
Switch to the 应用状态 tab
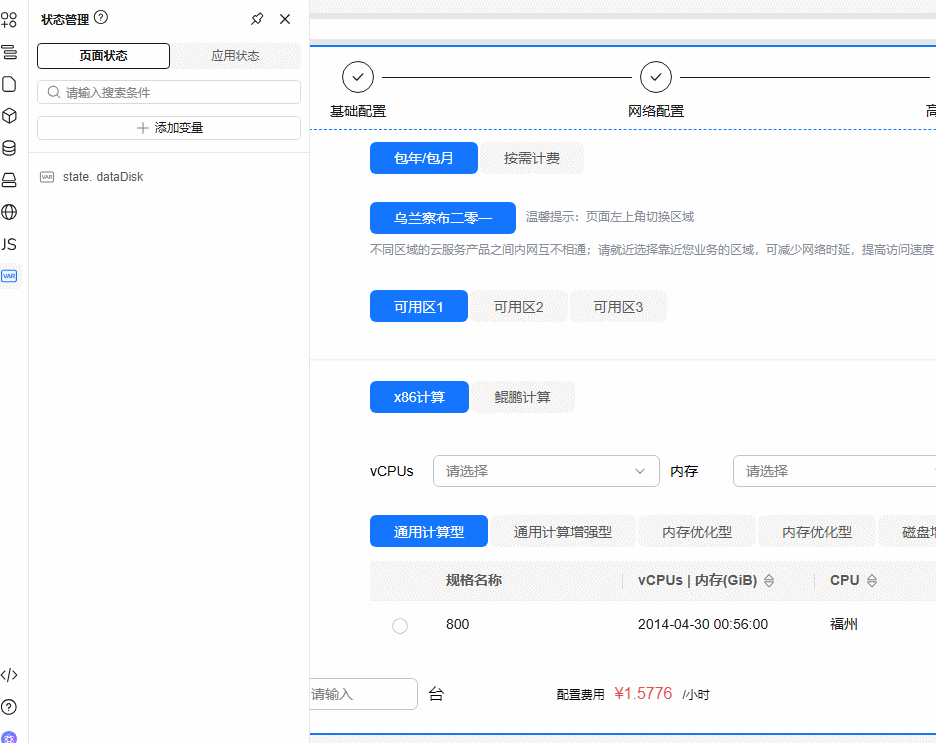[236, 56]
